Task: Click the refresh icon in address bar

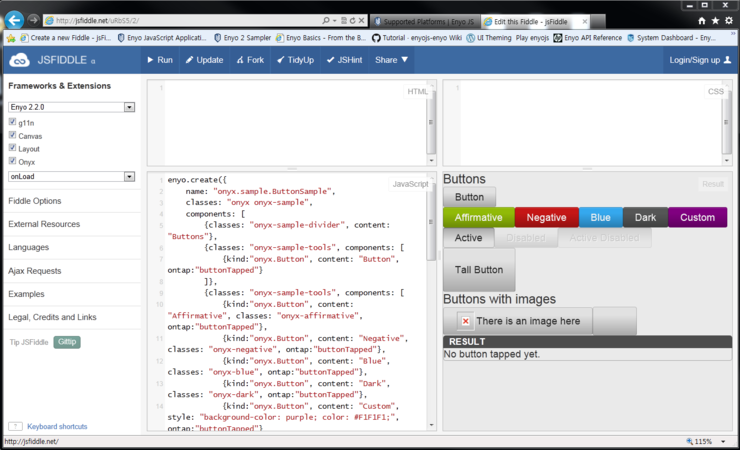Action: [x=353, y=20]
